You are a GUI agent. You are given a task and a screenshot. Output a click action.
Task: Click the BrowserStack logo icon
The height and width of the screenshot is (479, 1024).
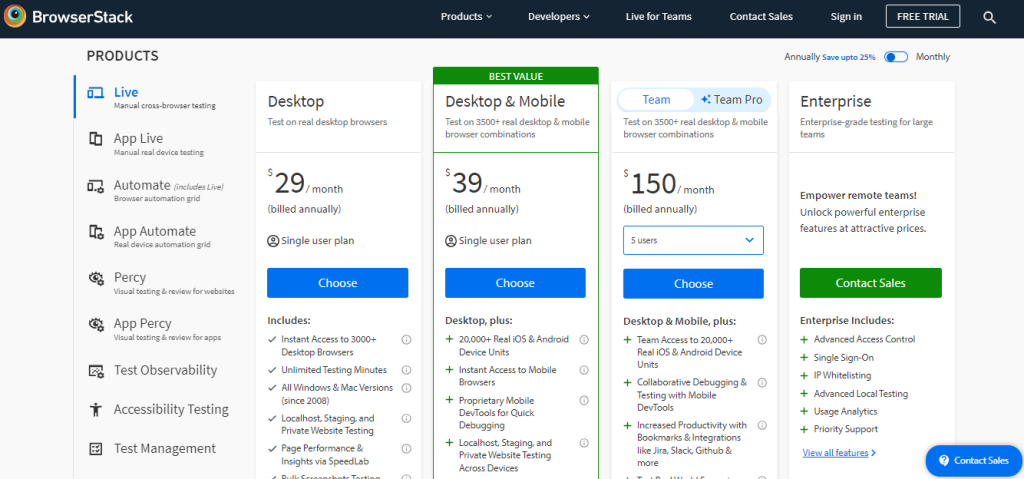pos(15,16)
